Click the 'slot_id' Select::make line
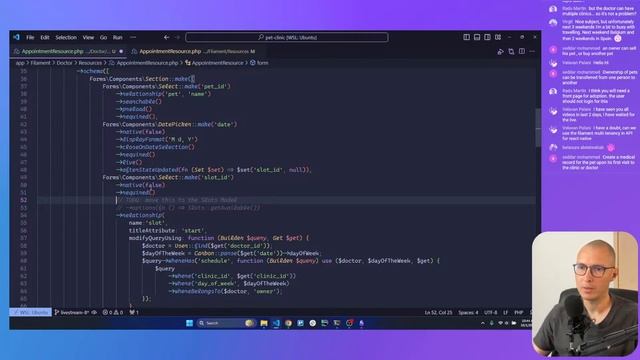 pos(168,178)
